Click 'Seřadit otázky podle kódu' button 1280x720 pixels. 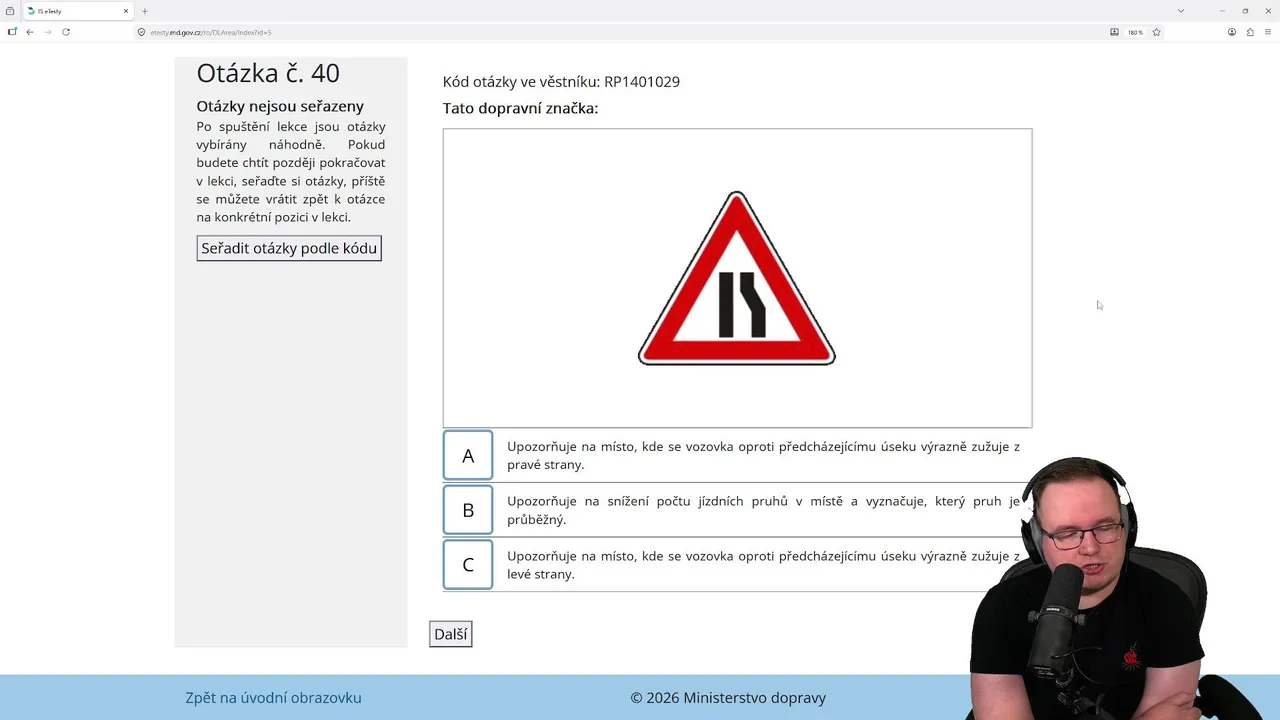[289, 248]
